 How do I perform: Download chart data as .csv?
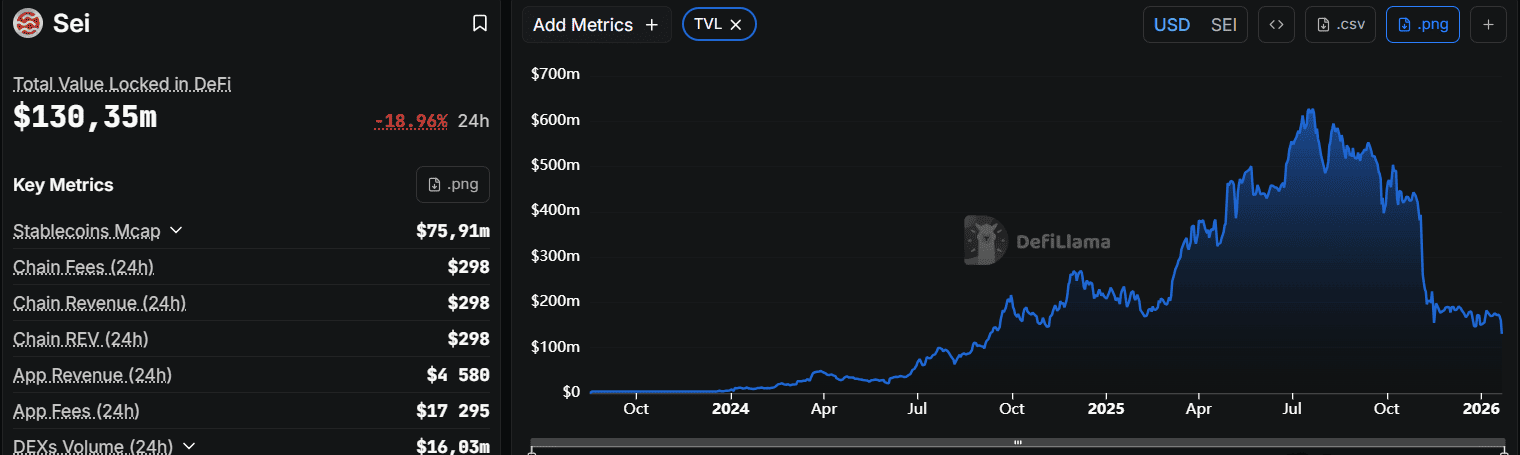(1340, 25)
